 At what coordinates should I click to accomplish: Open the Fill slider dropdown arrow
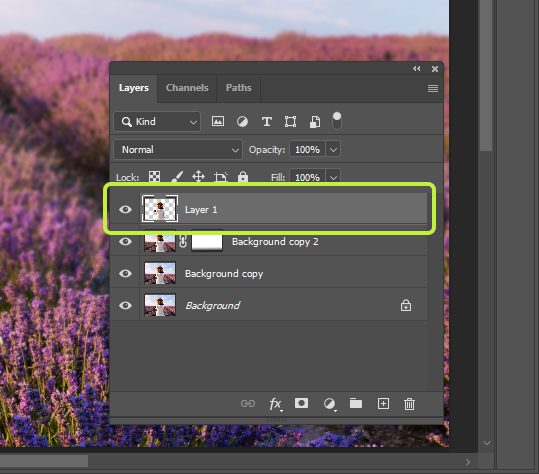point(333,177)
